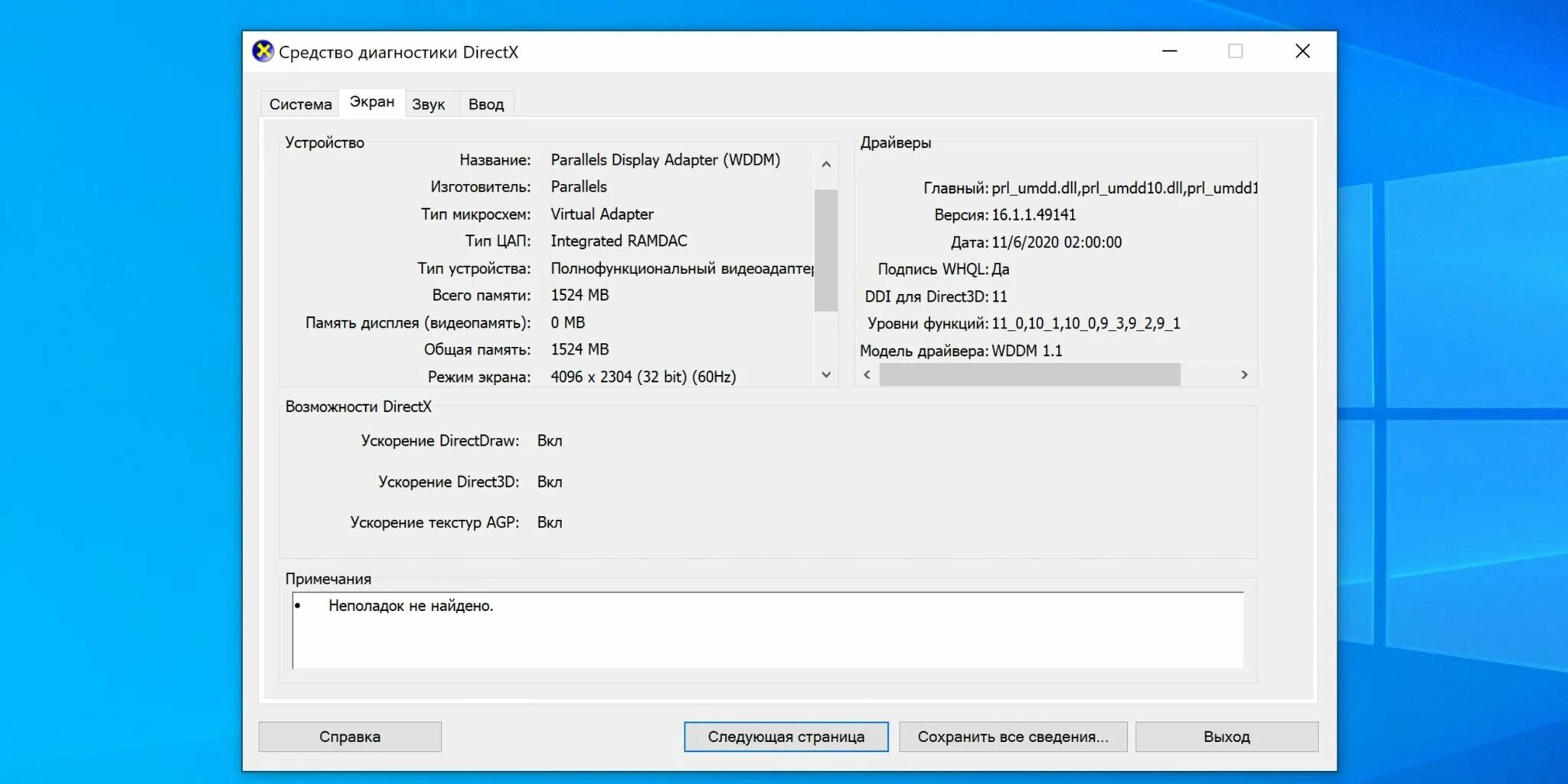The image size is (1568, 784).
Task: Click the Изготовитель 'Parallels' value
Action: (x=579, y=187)
